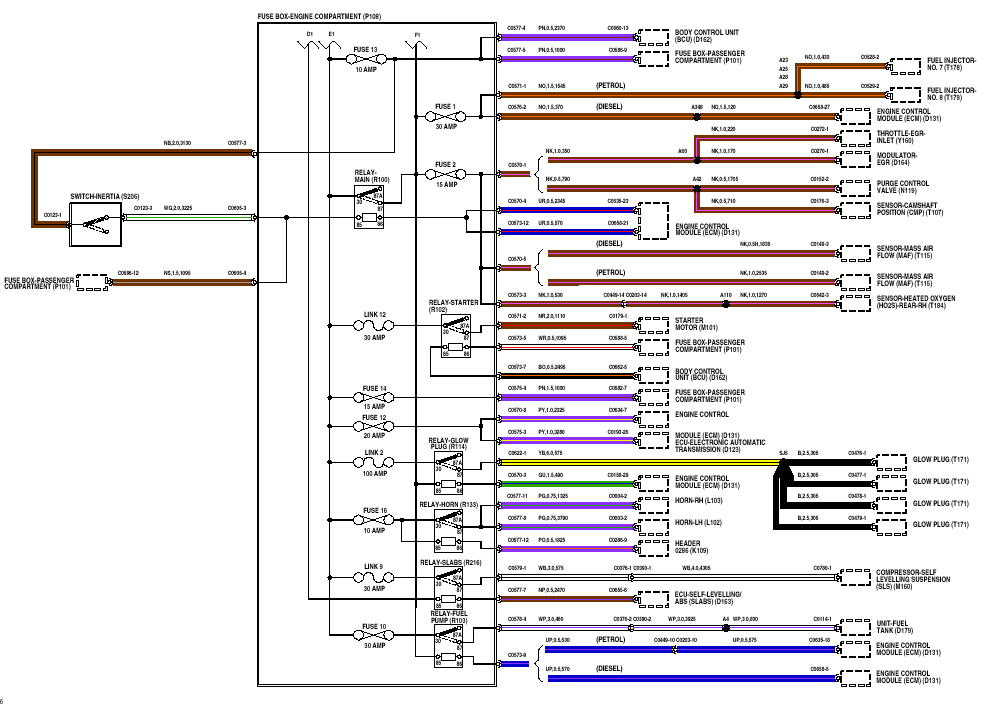981x704 pixels.
Task: Click the THROTTLE-EGR-INLET (Y160) label
Action: click(900, 137)
